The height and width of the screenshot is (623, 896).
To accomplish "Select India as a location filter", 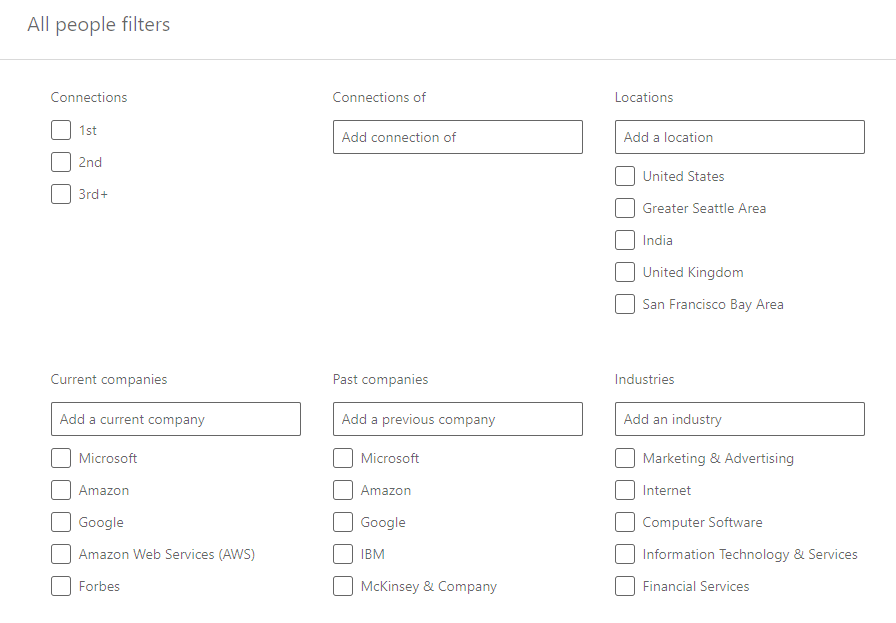I will 624,240.
